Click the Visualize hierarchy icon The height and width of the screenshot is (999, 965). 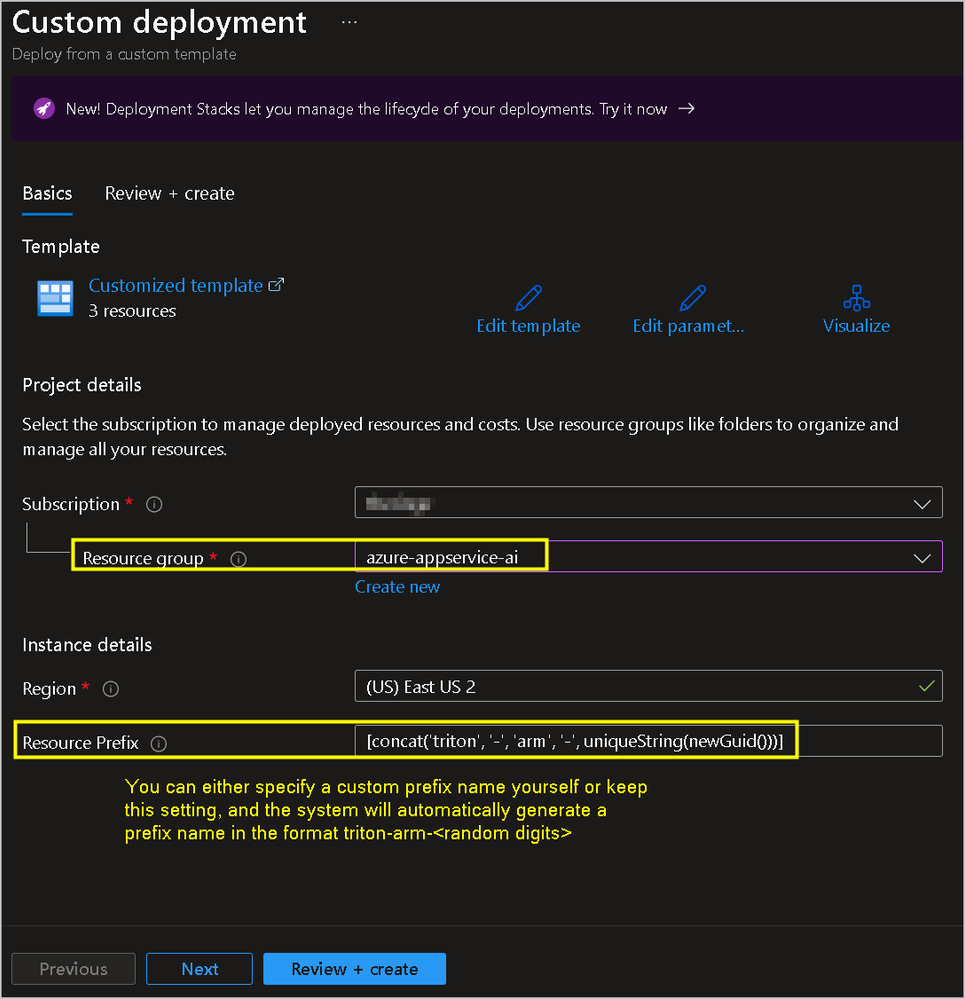click(856, 298)
